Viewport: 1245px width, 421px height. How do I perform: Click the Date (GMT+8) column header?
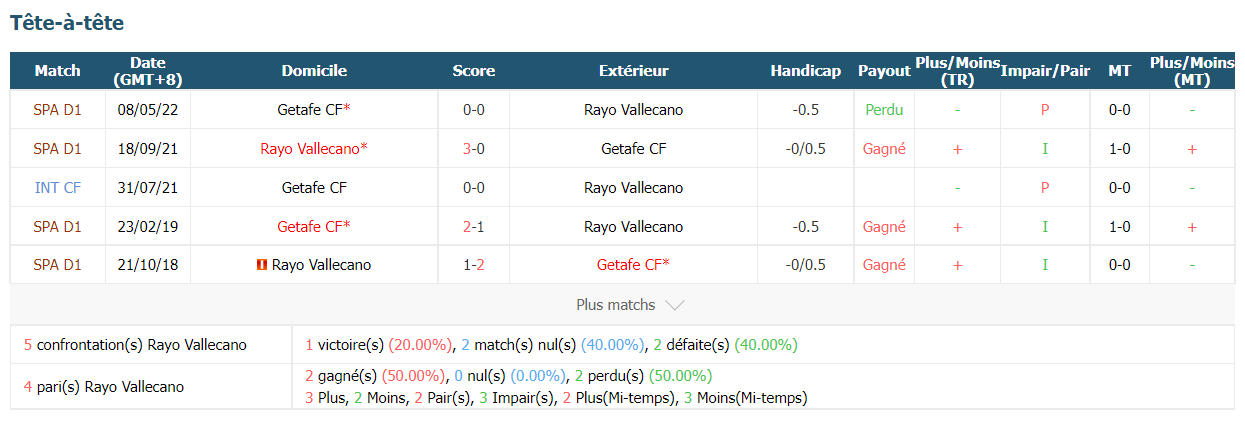(148, 71)
